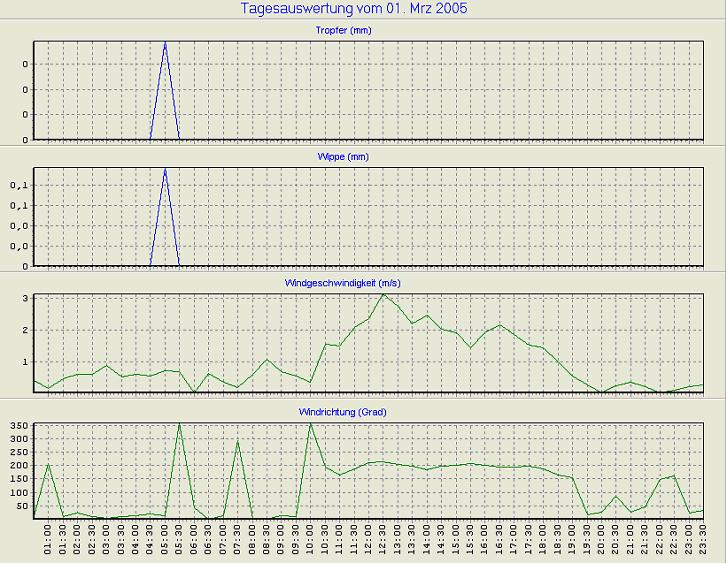726x564 pixels.
Task: Select the 23:30 time axis label
Action: (x=703, y=541)
